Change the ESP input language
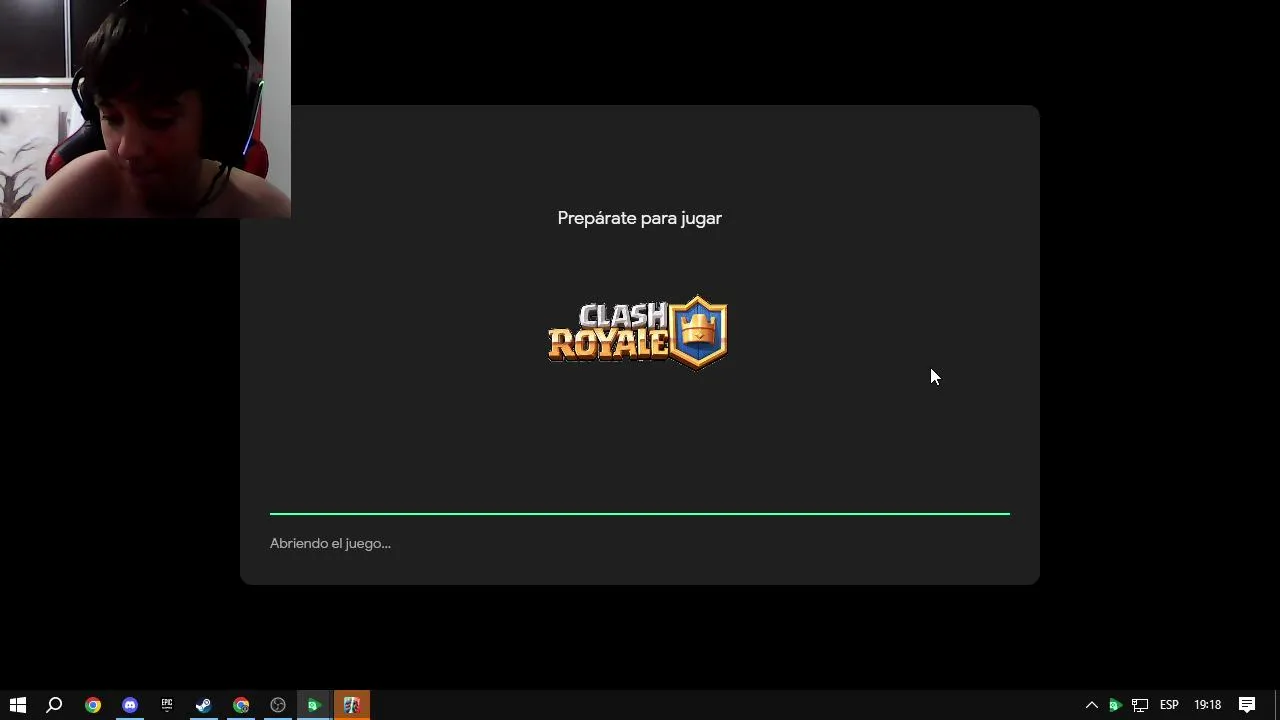The width and height of the screenshot is (1280, 720). click(x=1169, y=705)
